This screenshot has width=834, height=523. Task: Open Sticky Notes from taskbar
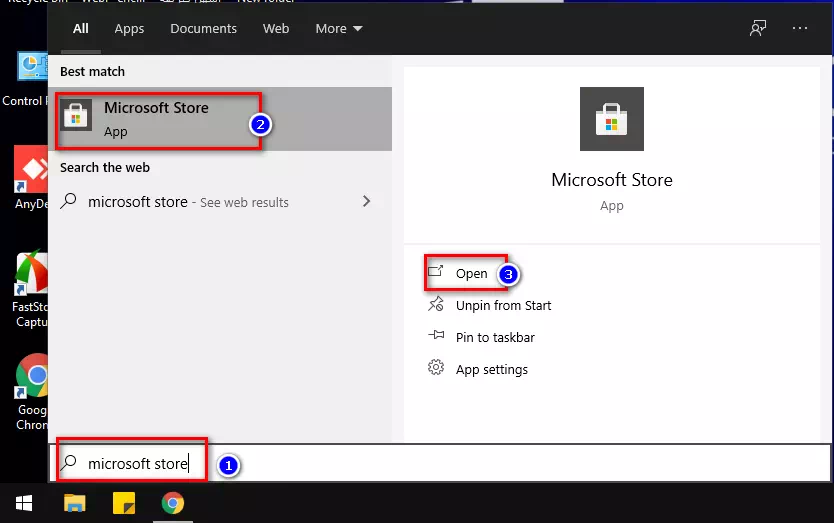[x=124, y=503]
